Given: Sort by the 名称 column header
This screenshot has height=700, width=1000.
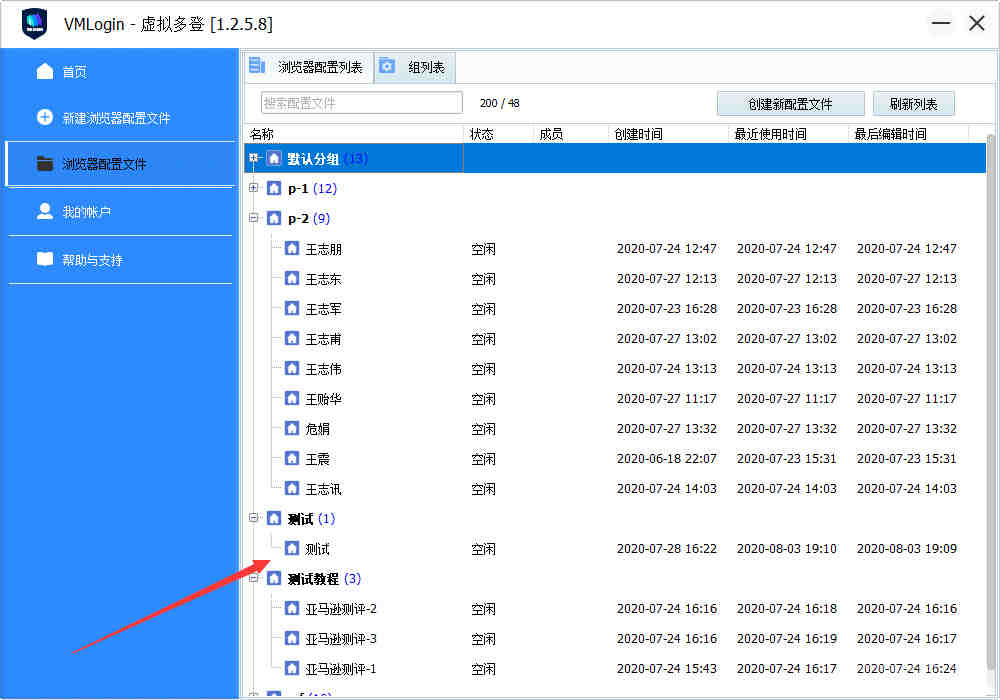Looking at the screenshot, I should point(261,134).
